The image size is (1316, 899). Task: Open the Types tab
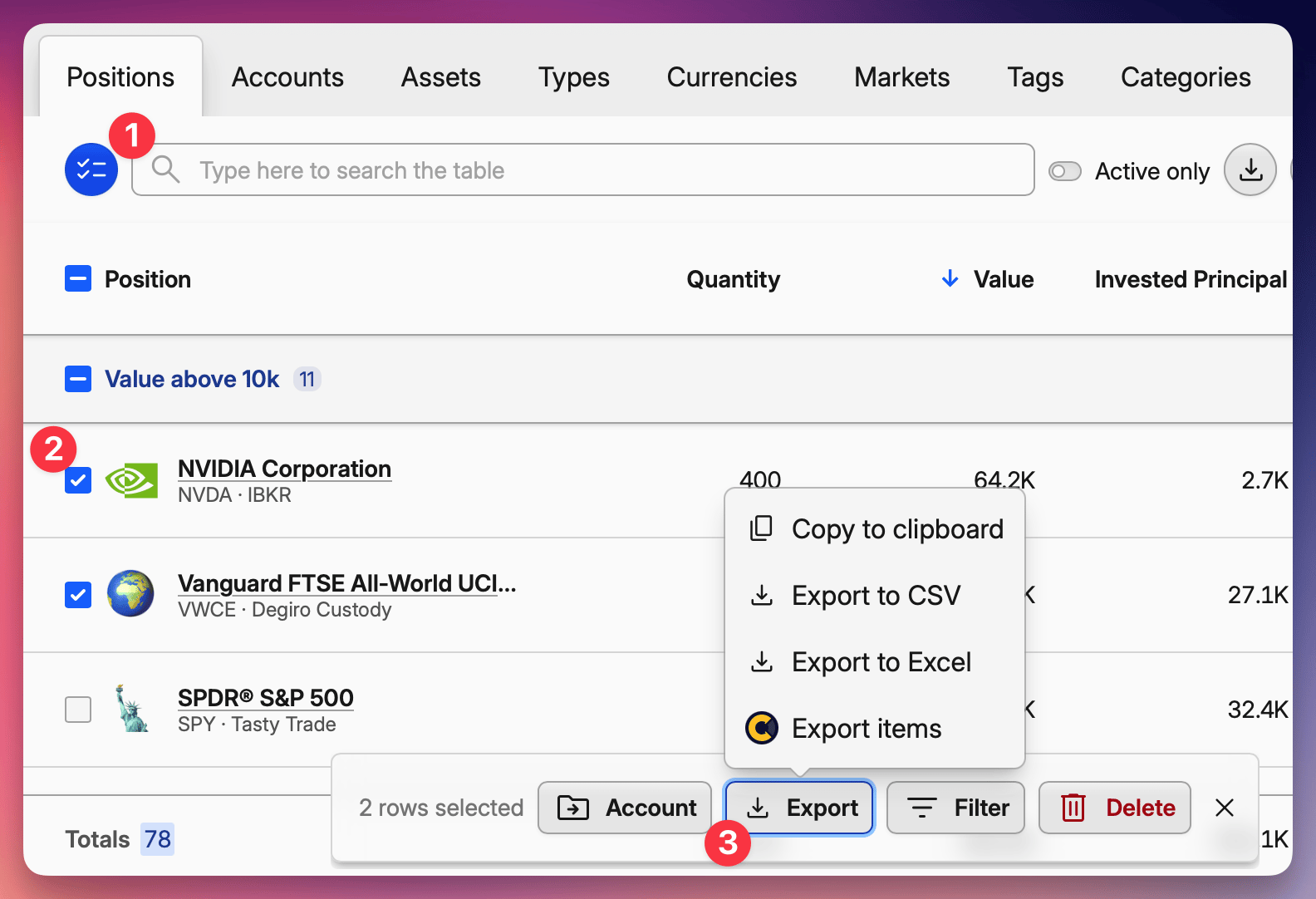(x=574, y=77)
